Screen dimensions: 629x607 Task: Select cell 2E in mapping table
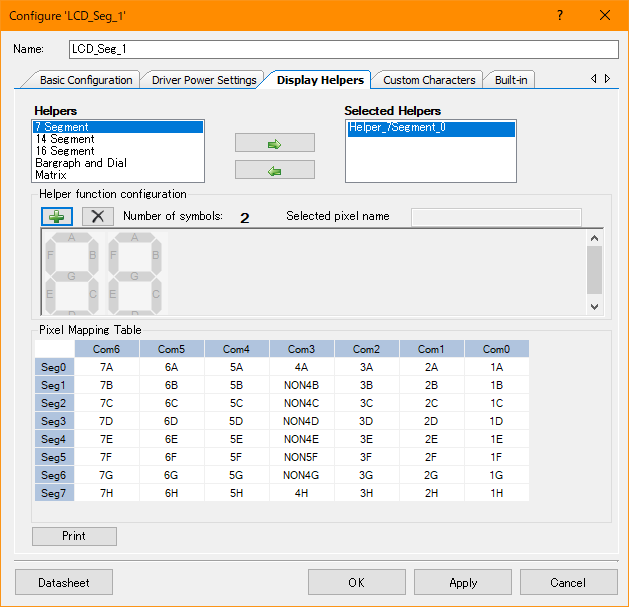click(432, 439)
